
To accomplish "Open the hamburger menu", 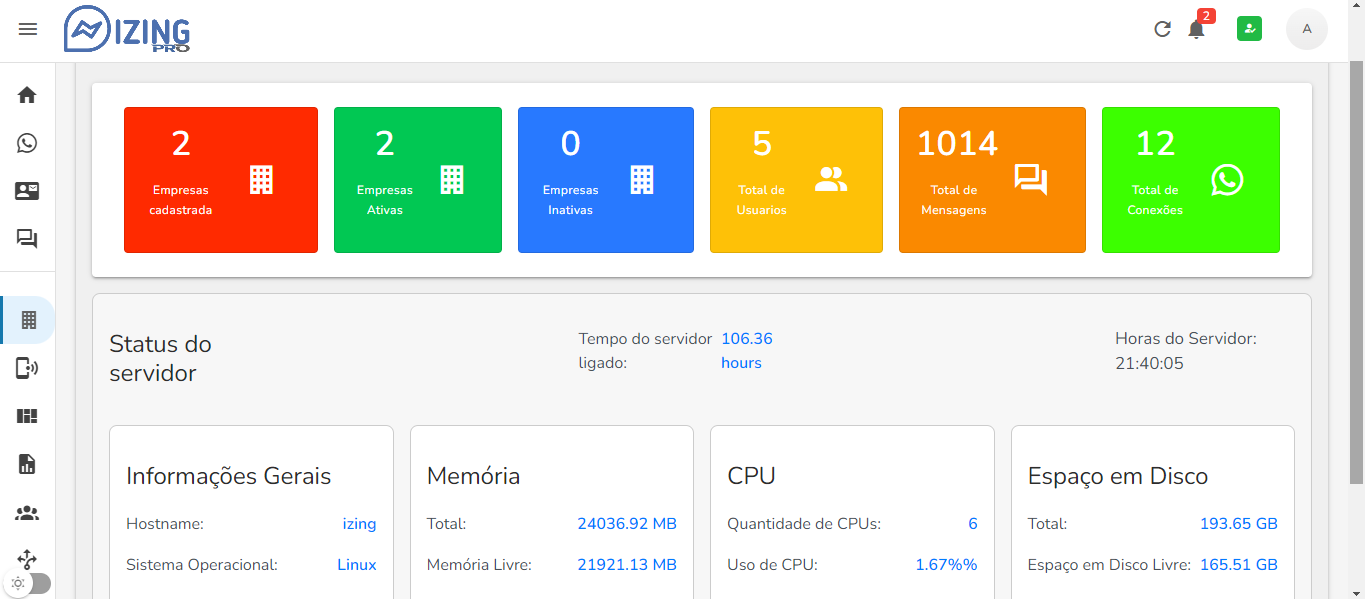I will pos(28,29).
